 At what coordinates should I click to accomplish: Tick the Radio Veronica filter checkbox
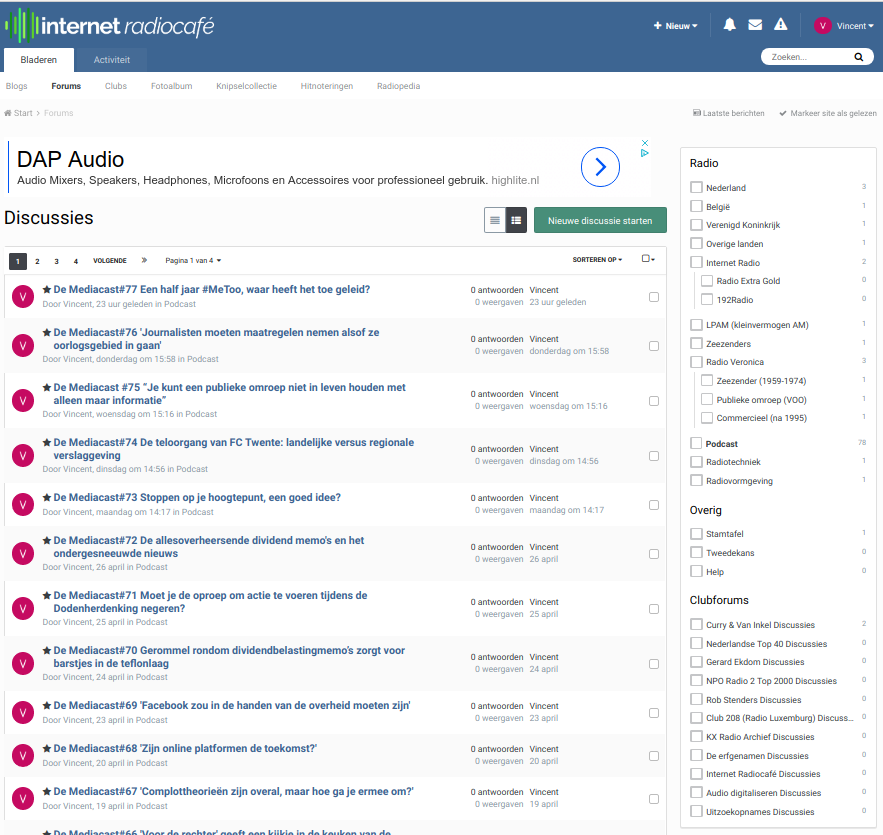tap(696, 362)
